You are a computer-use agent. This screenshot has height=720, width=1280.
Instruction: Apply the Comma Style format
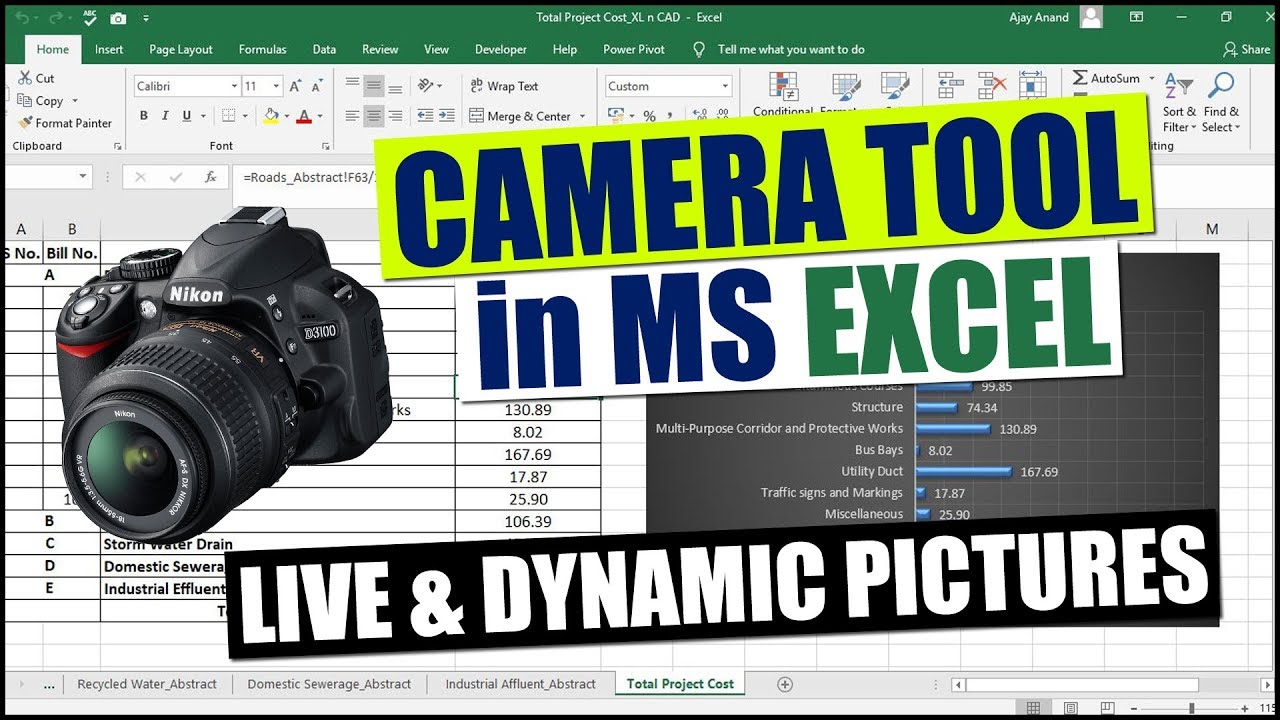point(672,116)
